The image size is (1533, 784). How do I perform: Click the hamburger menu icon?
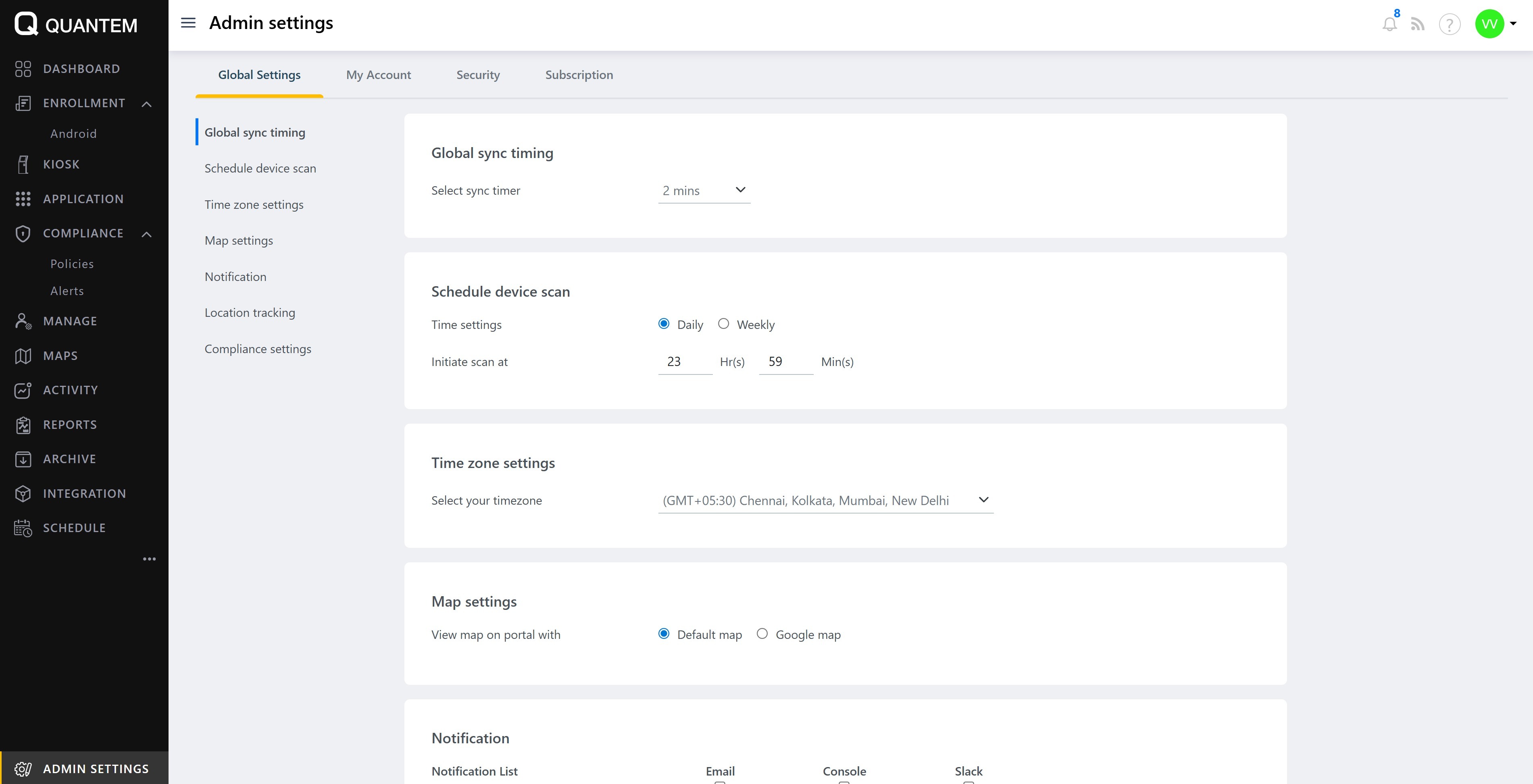tap(188, 23)
